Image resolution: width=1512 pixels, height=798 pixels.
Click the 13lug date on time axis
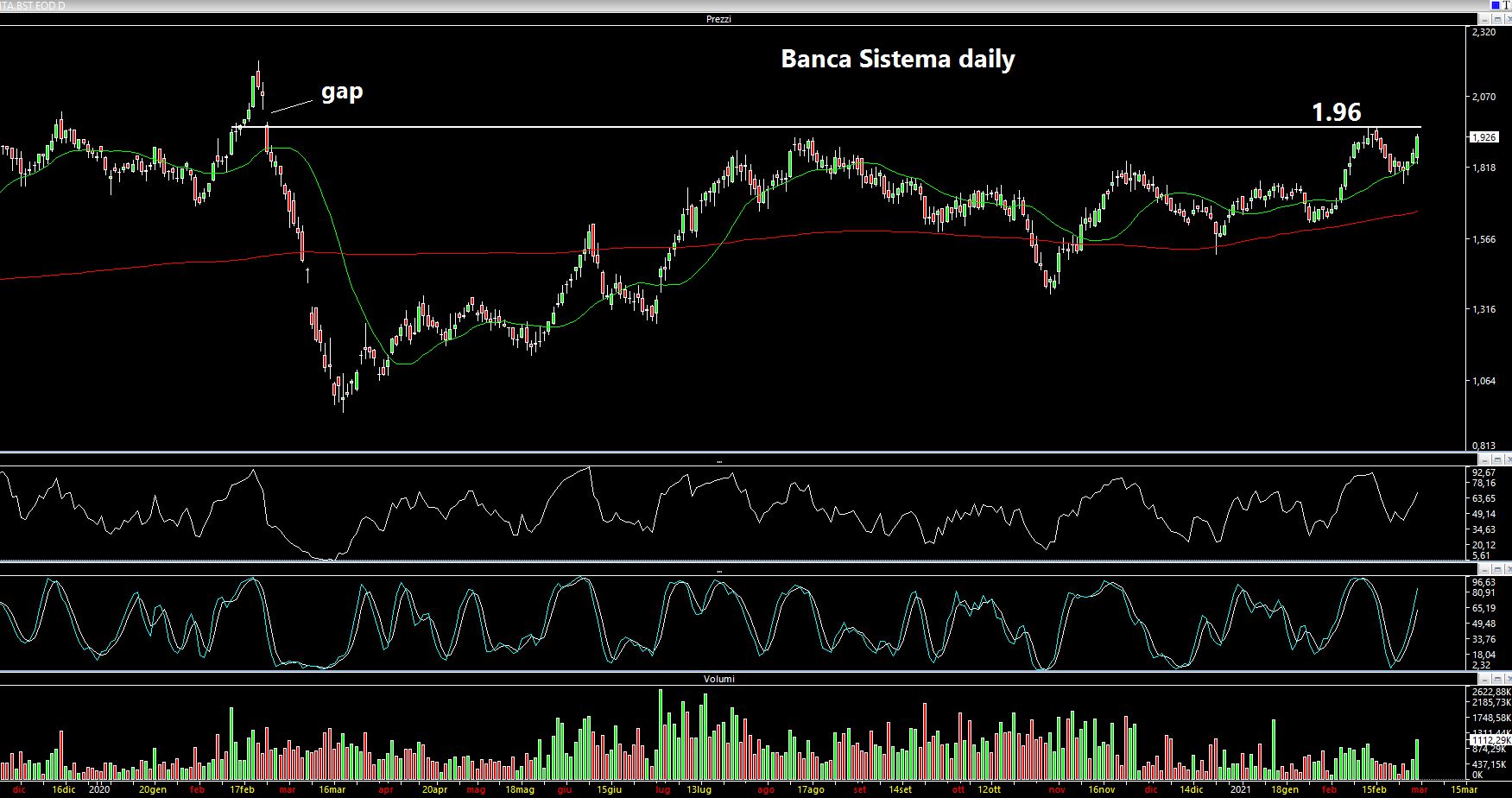699,789
